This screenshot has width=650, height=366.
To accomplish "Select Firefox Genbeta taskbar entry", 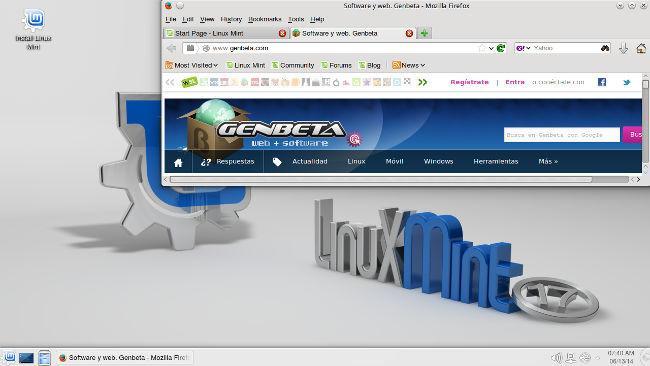I will 124,357.
